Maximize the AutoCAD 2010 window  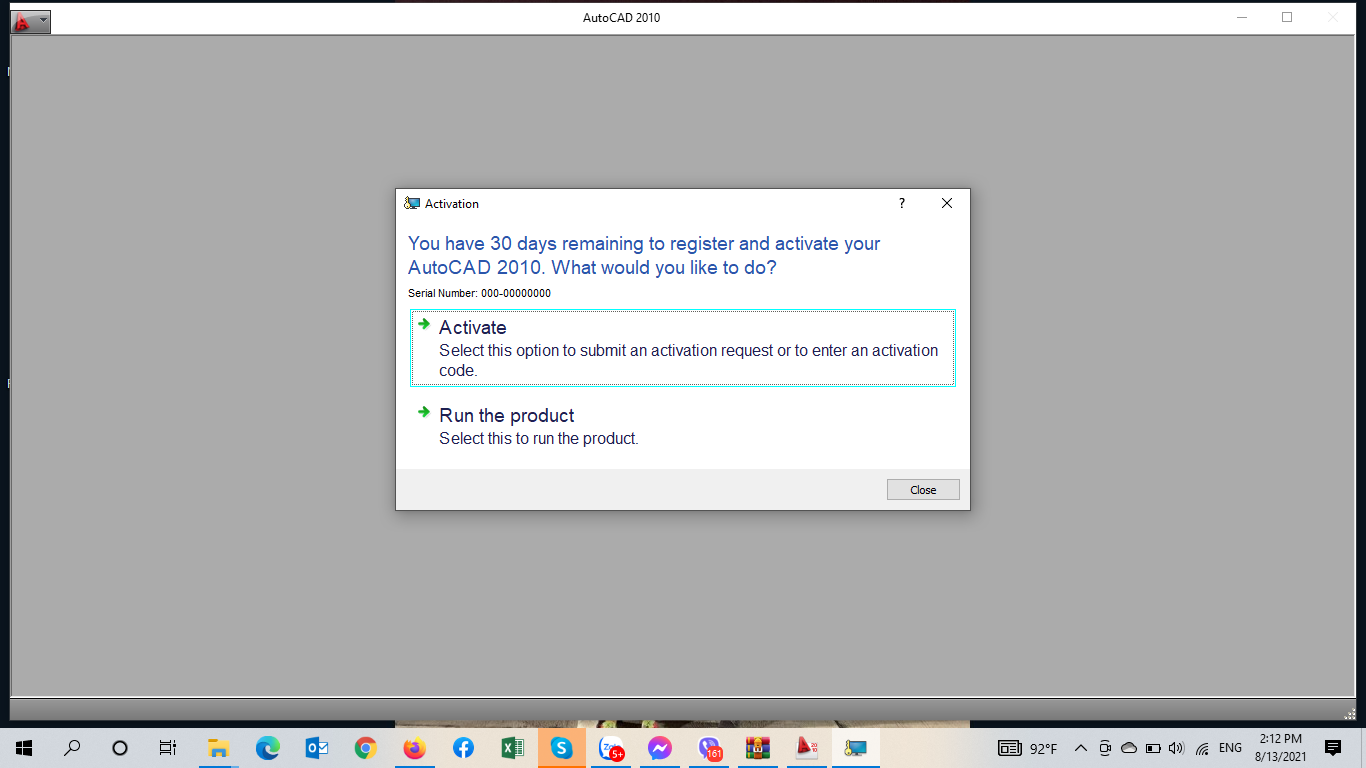[1287, 17]
